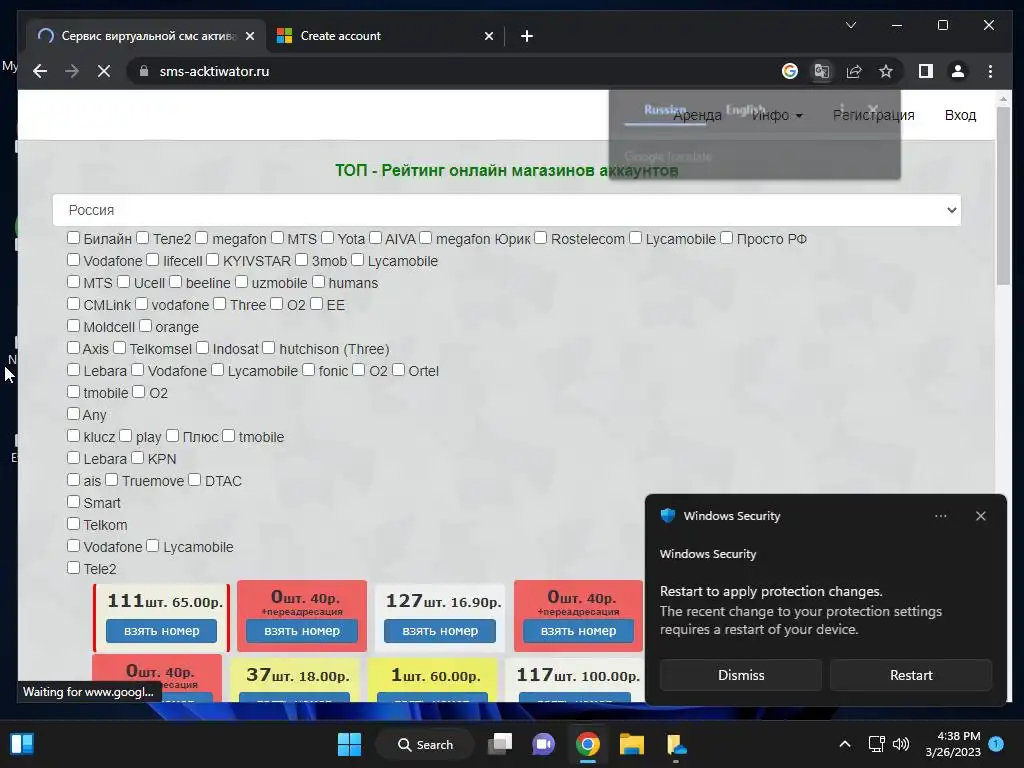Open Windows Start menu
Viewport: 1024px width, 768px height.
click(349, 744)
